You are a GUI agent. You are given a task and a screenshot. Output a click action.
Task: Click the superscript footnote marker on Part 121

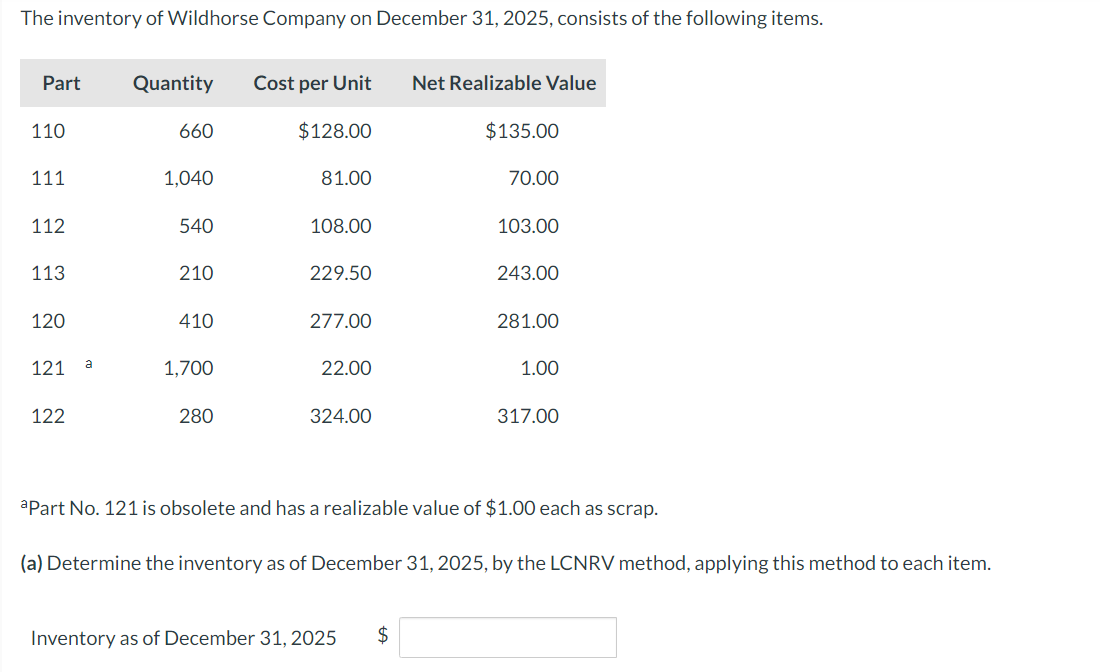[88, 362]
